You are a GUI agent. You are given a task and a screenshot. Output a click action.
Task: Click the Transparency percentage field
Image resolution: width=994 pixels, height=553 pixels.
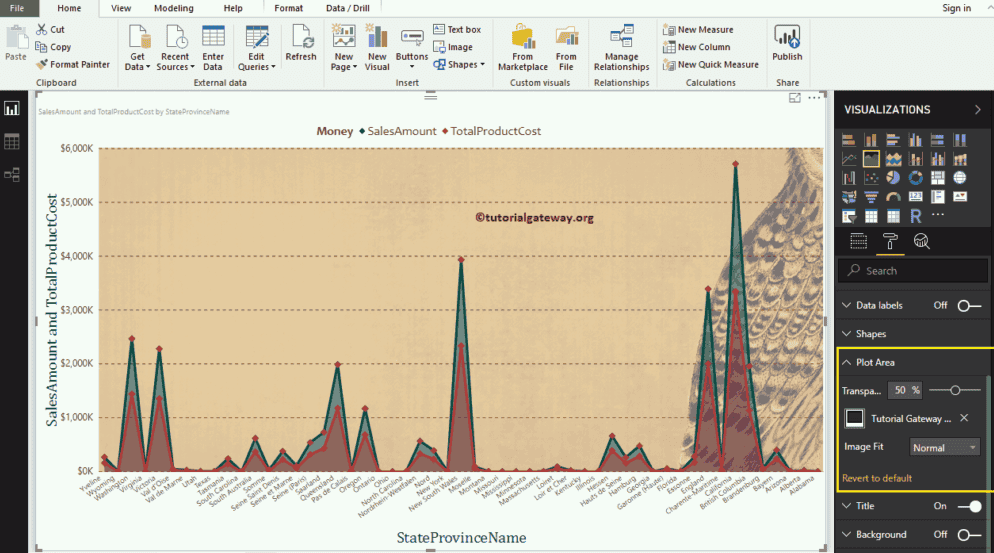905,391
